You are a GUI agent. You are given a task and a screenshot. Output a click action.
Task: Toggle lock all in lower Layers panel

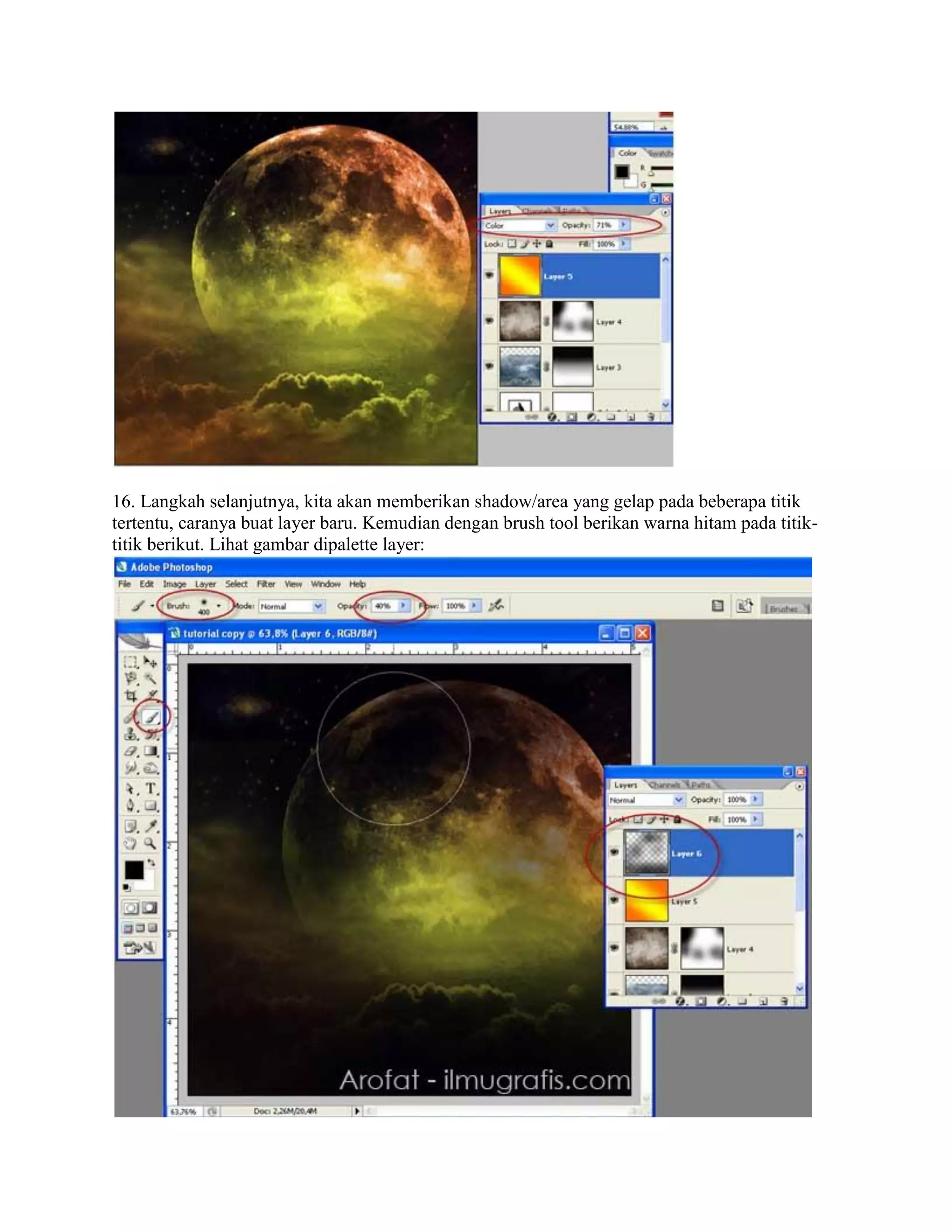point(677,819)
